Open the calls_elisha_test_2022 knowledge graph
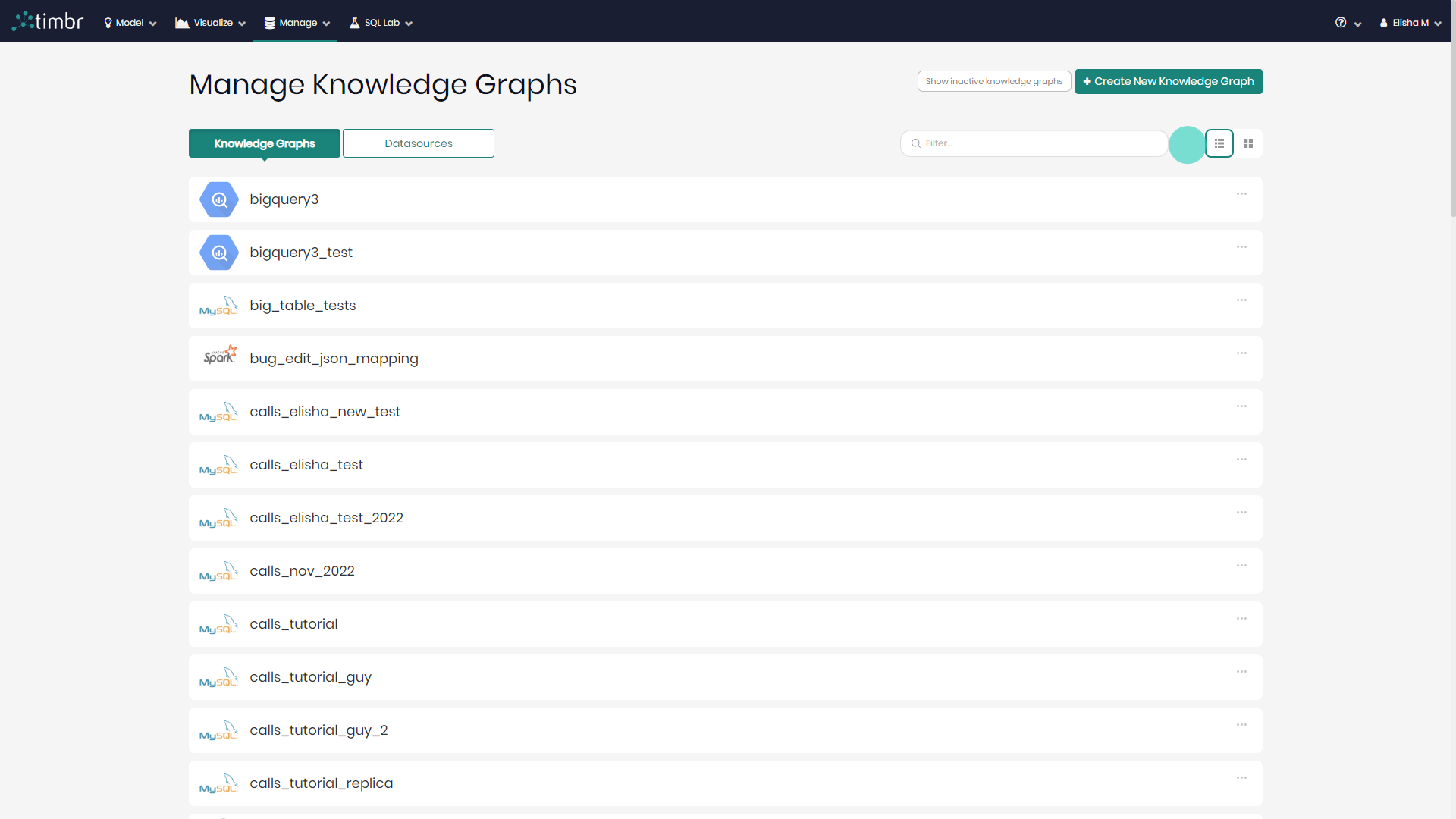Image resolution: width=1456 pixels, height=819 pixels. point(326,518)
